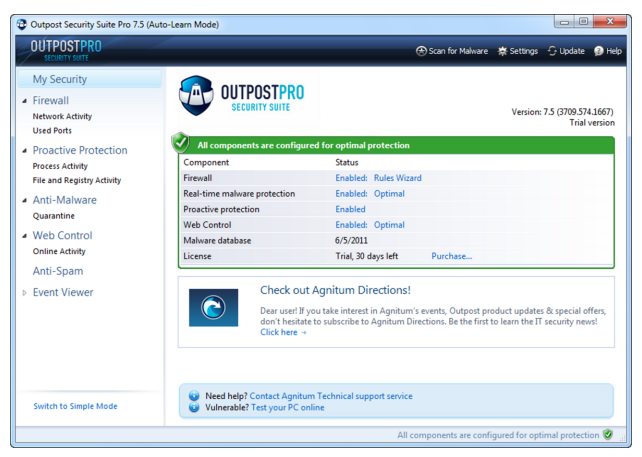Open Quarantine under Anti-Malware

coord(54,216)
